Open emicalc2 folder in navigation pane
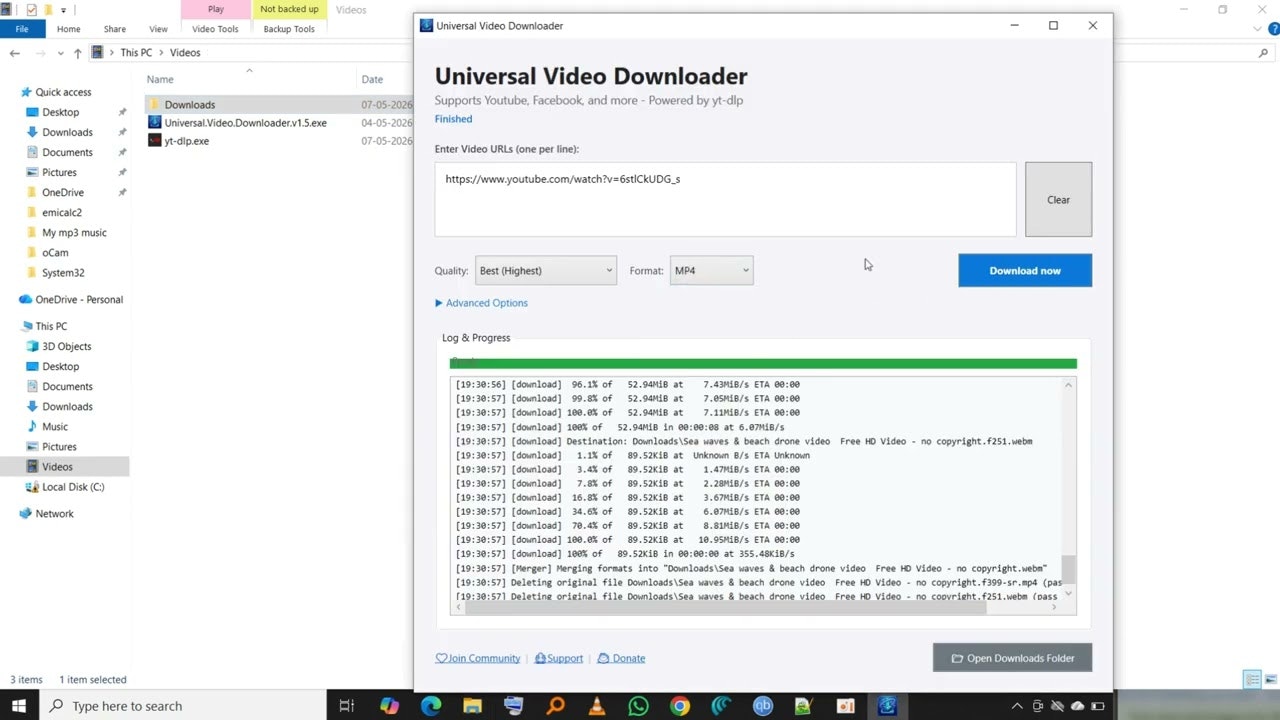 (x=62, y=212)
